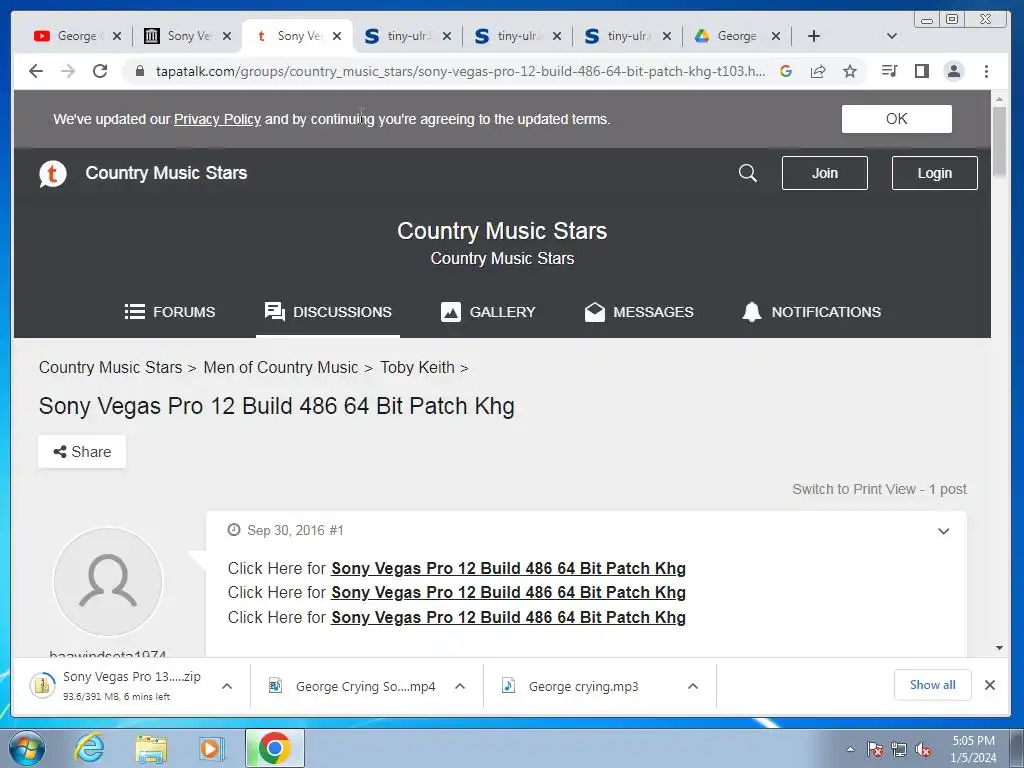The width and height of the screenshot is (1024, 768).
Task: Close the downloads bar
Action: 990,685
